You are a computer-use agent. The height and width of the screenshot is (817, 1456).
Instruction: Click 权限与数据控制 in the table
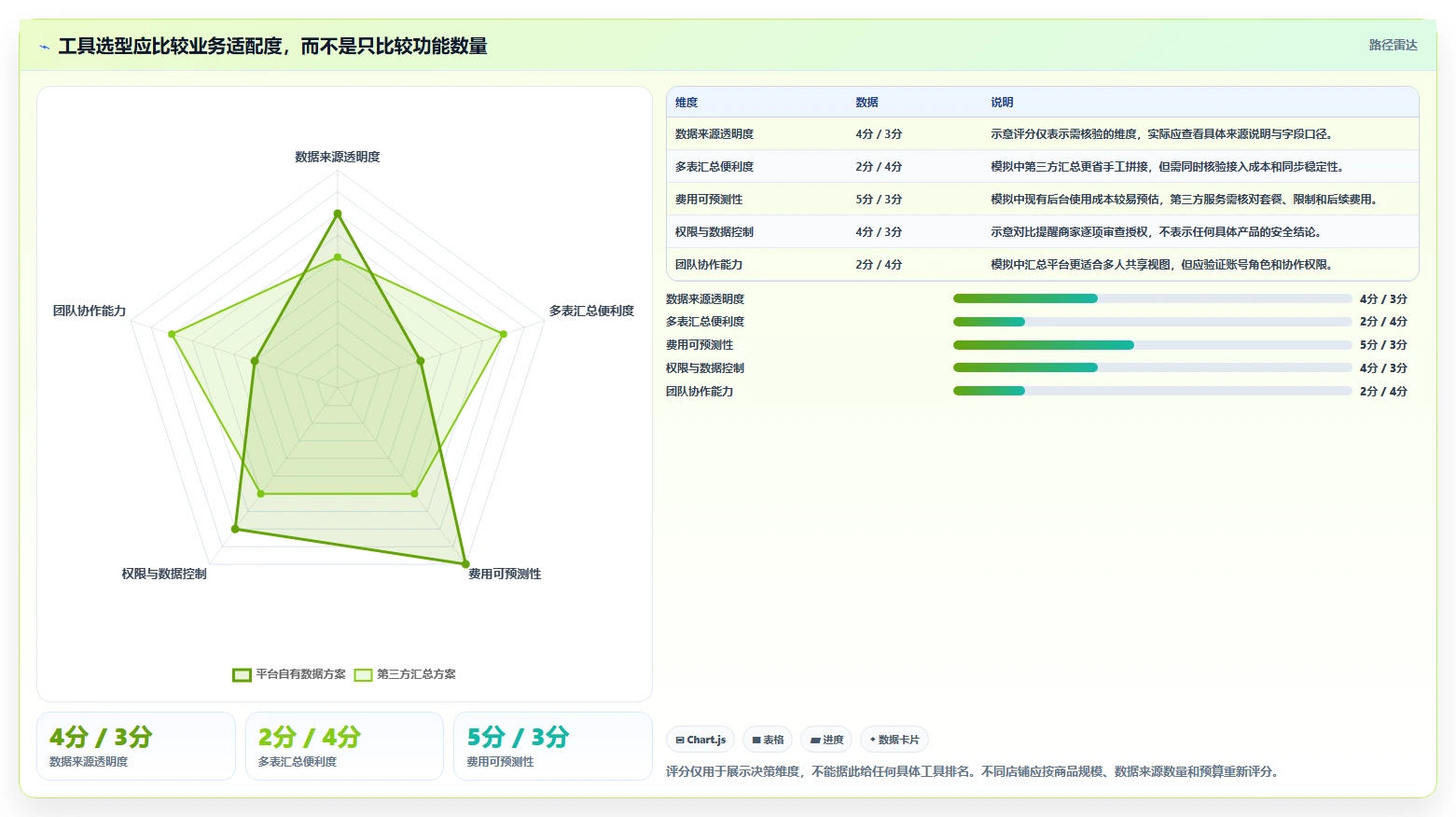[714, 232]
